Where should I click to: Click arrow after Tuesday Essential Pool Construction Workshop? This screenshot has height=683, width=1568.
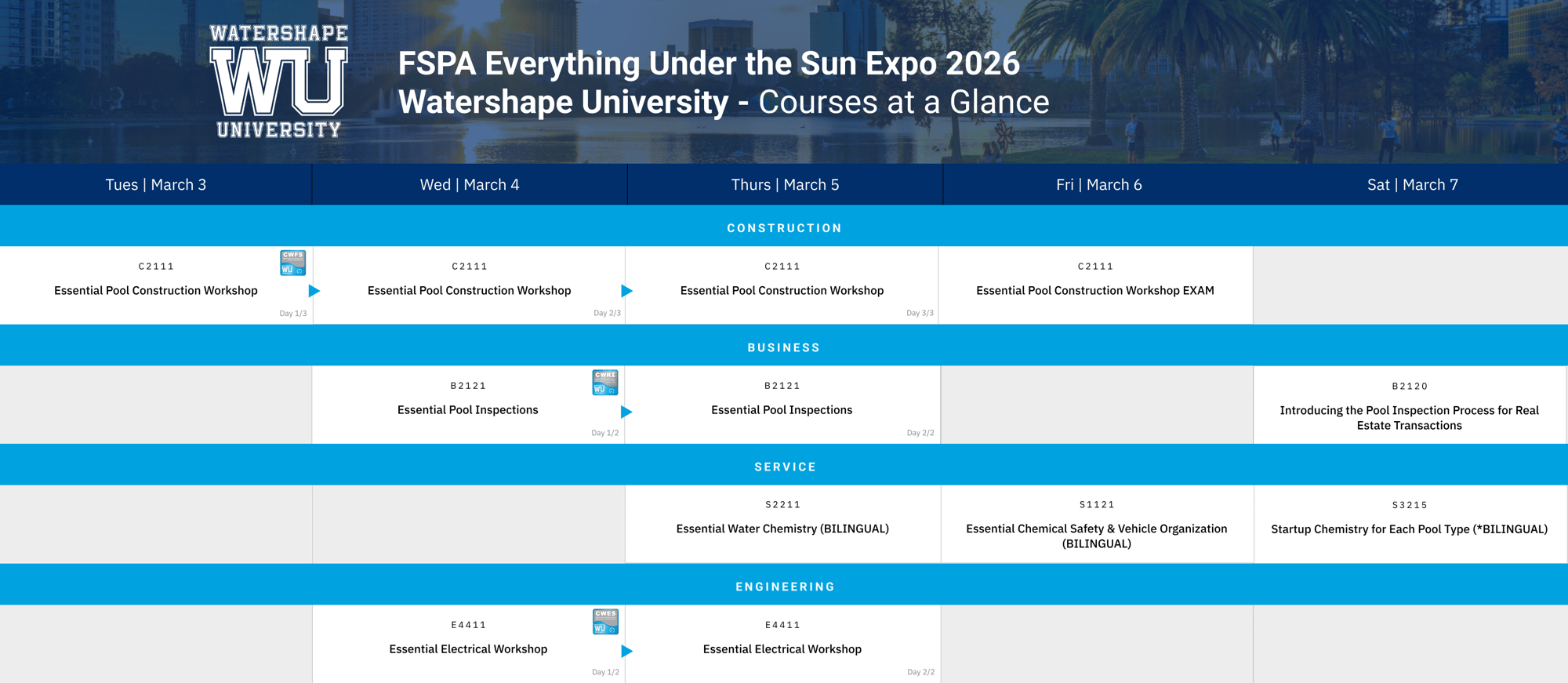314,291
